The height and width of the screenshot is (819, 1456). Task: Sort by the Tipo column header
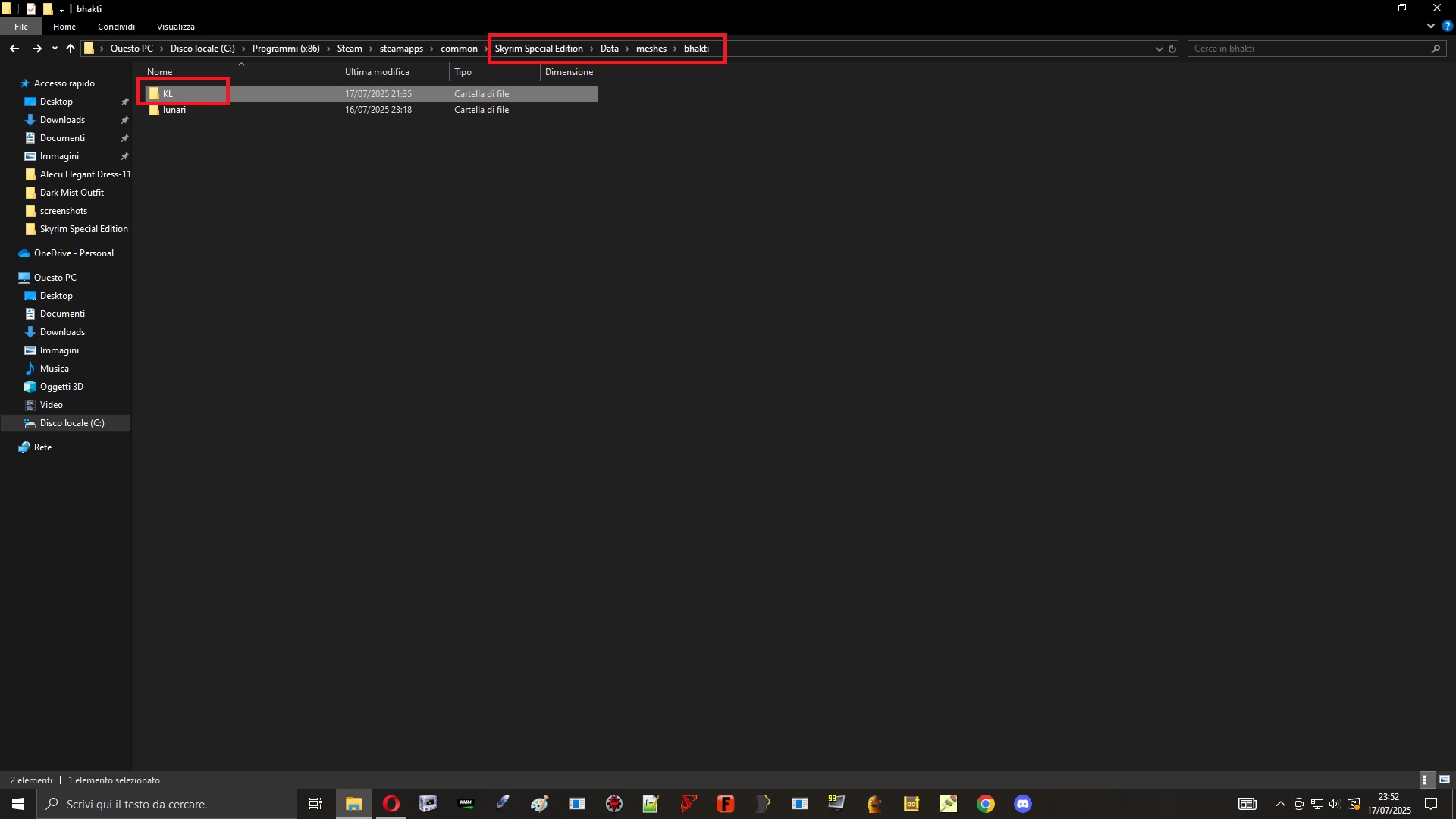tap(494, 72)
